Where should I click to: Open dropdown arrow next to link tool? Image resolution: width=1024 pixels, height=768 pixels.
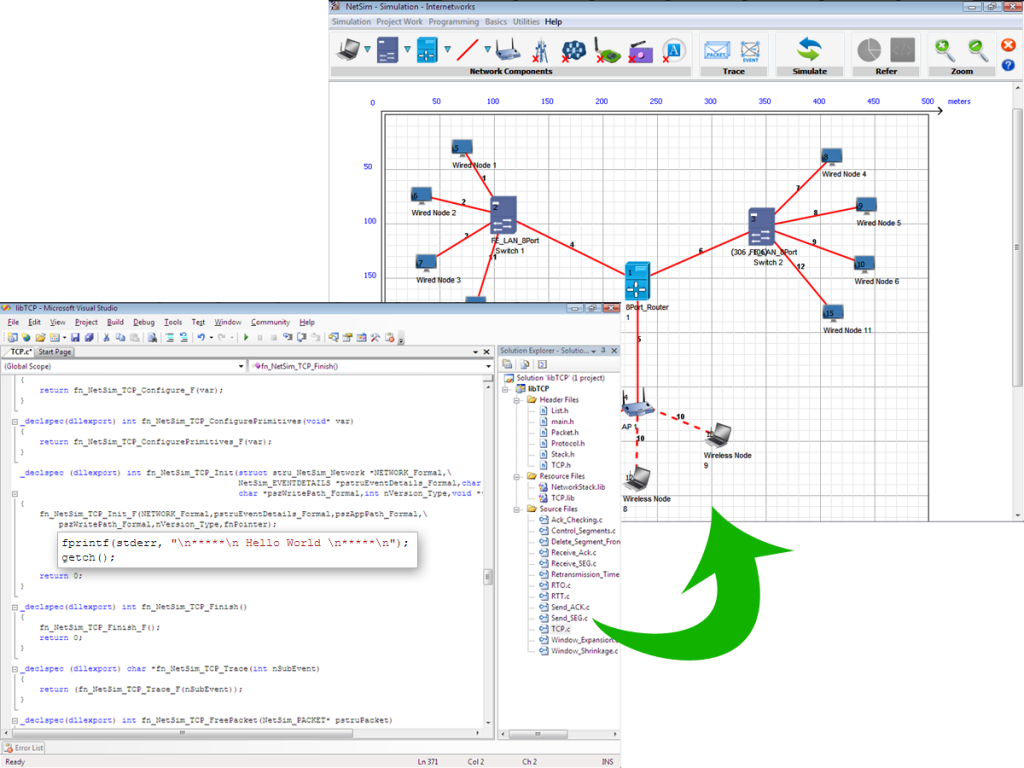(x=487, y=49)
